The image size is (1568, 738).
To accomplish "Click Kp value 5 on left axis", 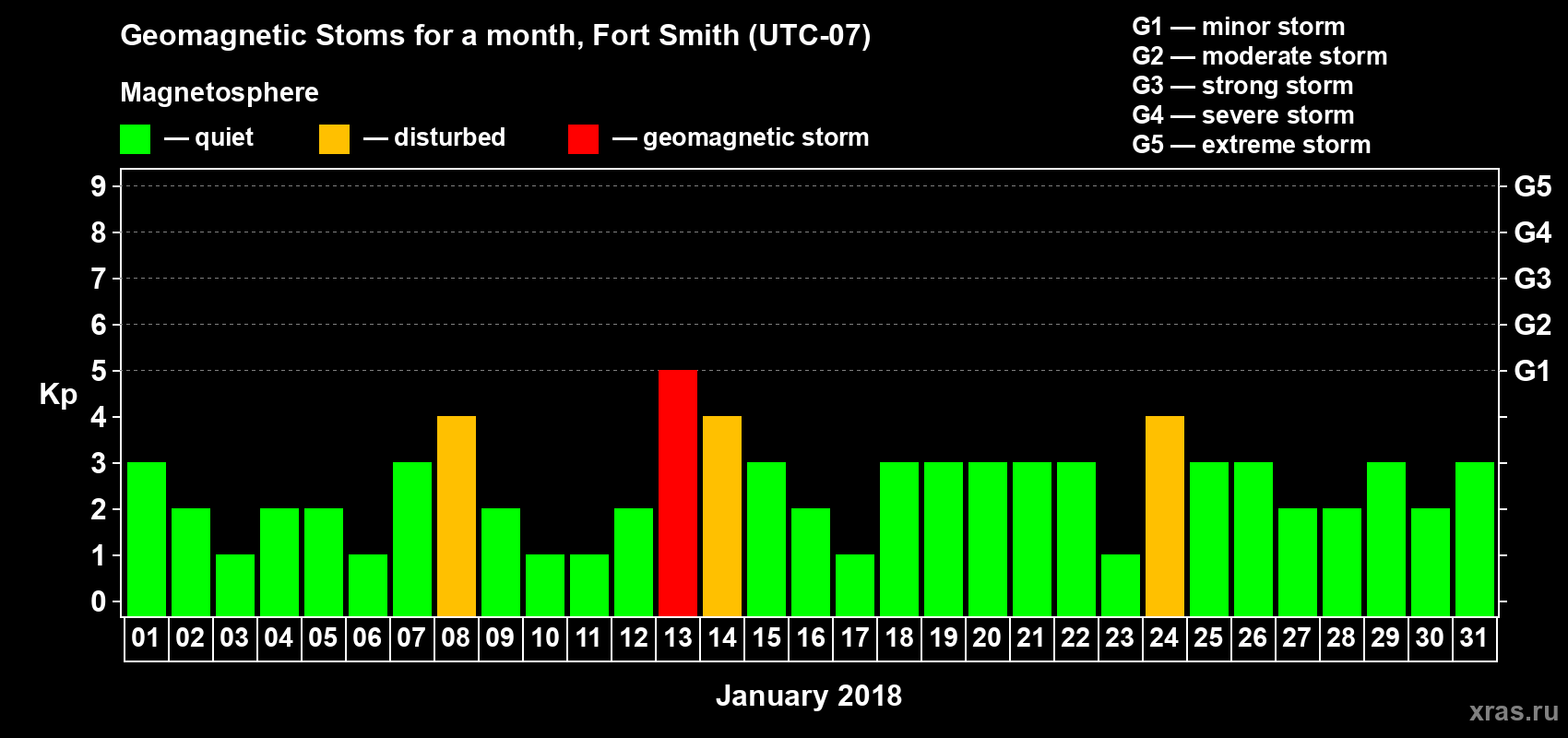I will click(x=99, y=371).
